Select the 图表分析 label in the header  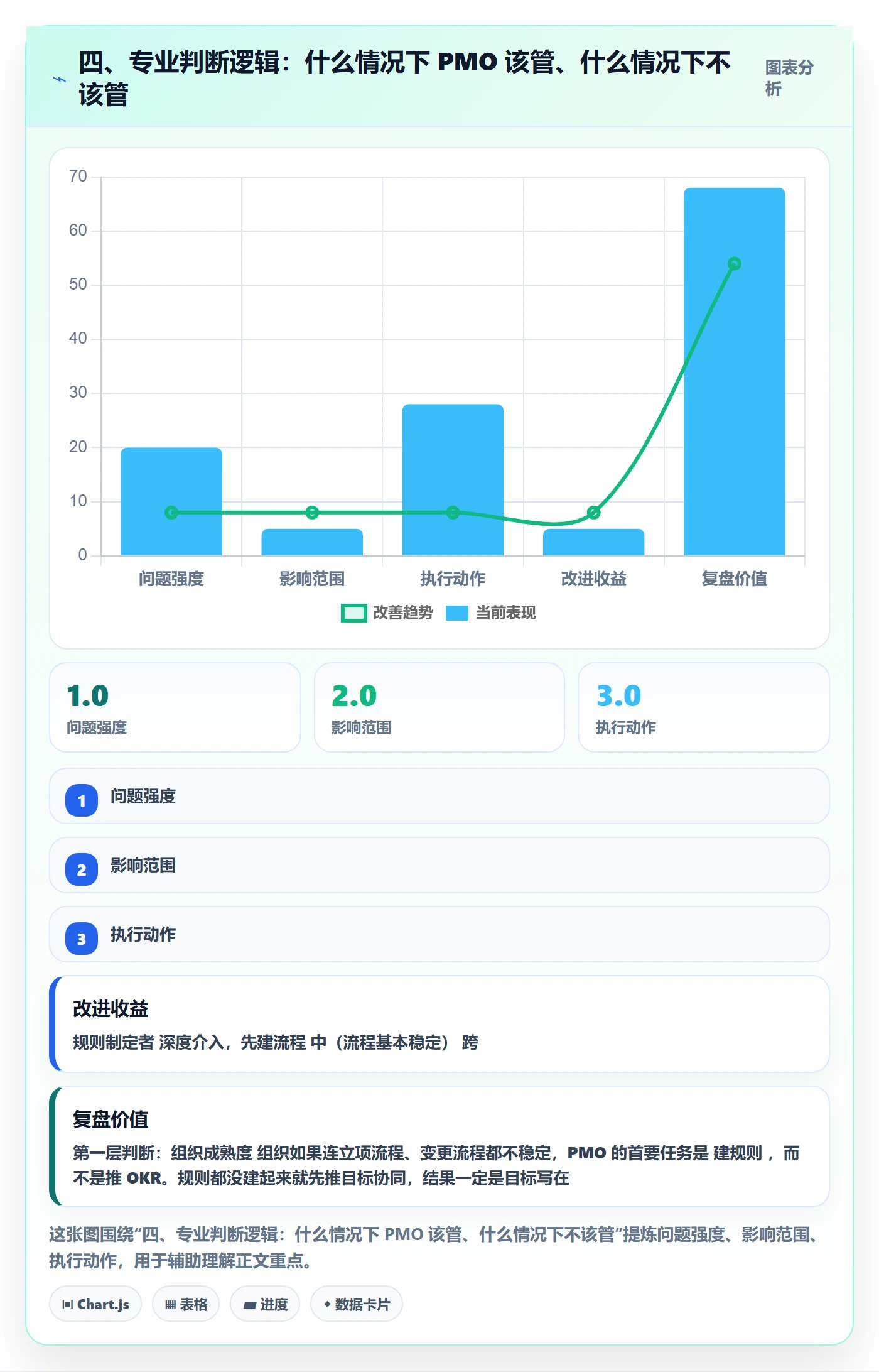789,78
